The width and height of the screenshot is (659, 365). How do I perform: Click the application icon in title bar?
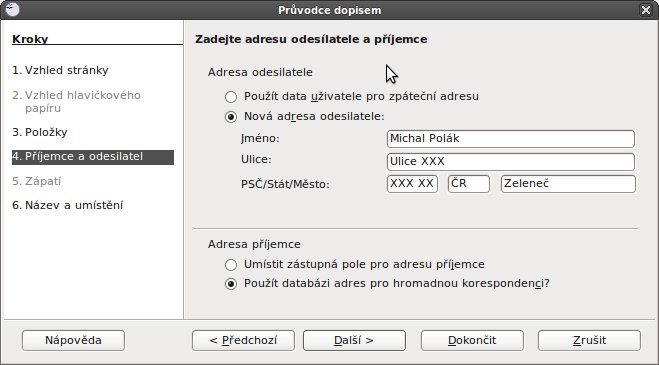12,9
